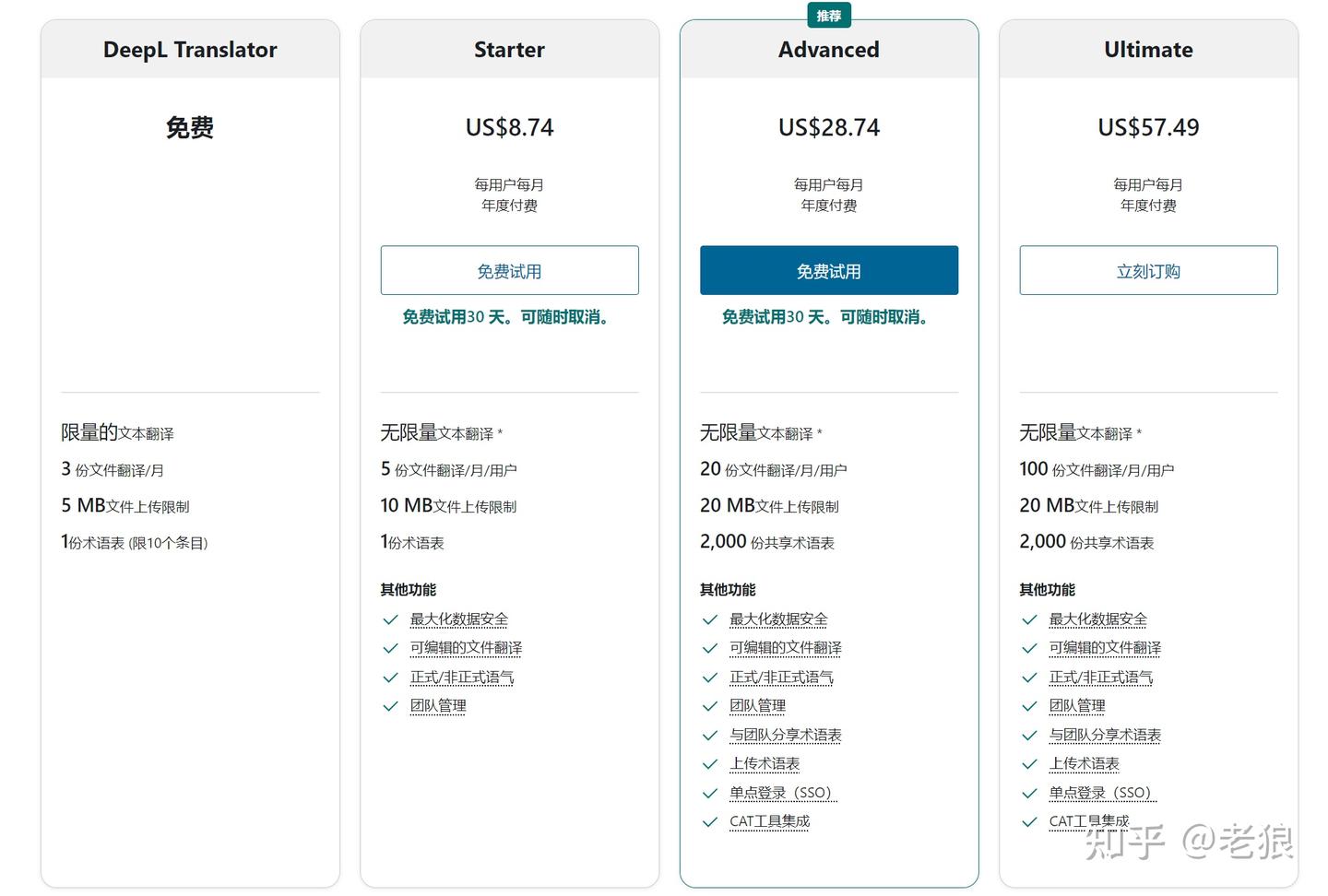
Task: Click 上传术语表 under the Ultimate plan
Action: (1085, 764)
